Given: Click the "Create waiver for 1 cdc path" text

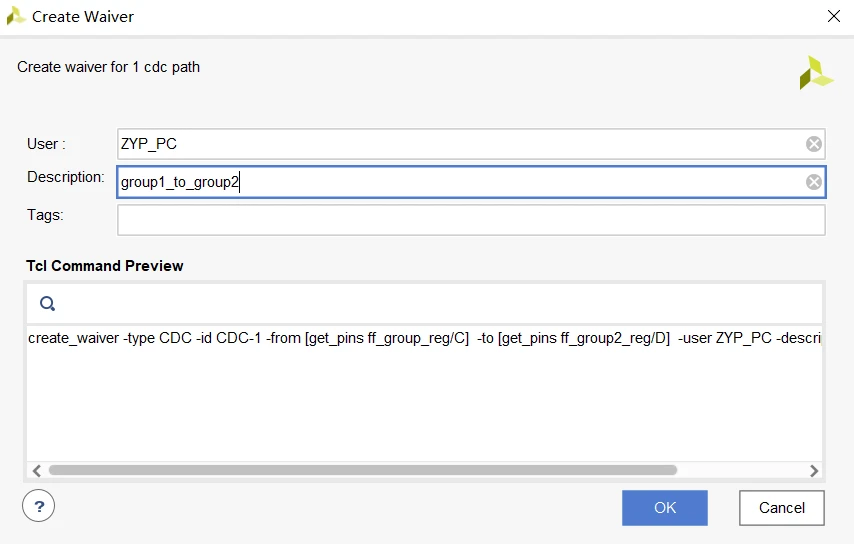Looking at the screenshot, I should (108, 67).
